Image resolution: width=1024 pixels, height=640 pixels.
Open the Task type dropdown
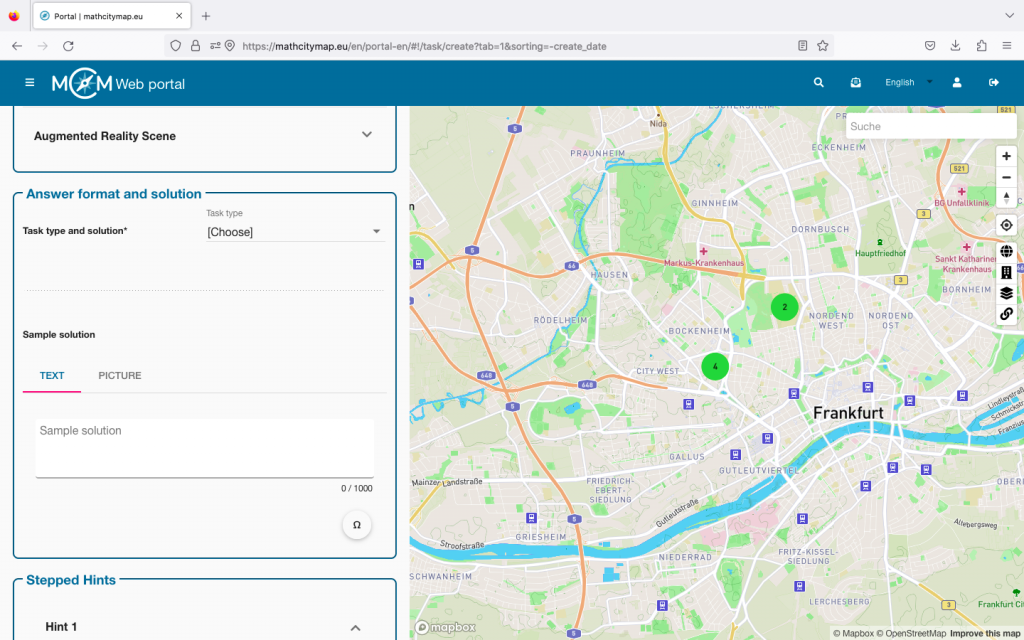pyautogui.click(x=294, y=232)
